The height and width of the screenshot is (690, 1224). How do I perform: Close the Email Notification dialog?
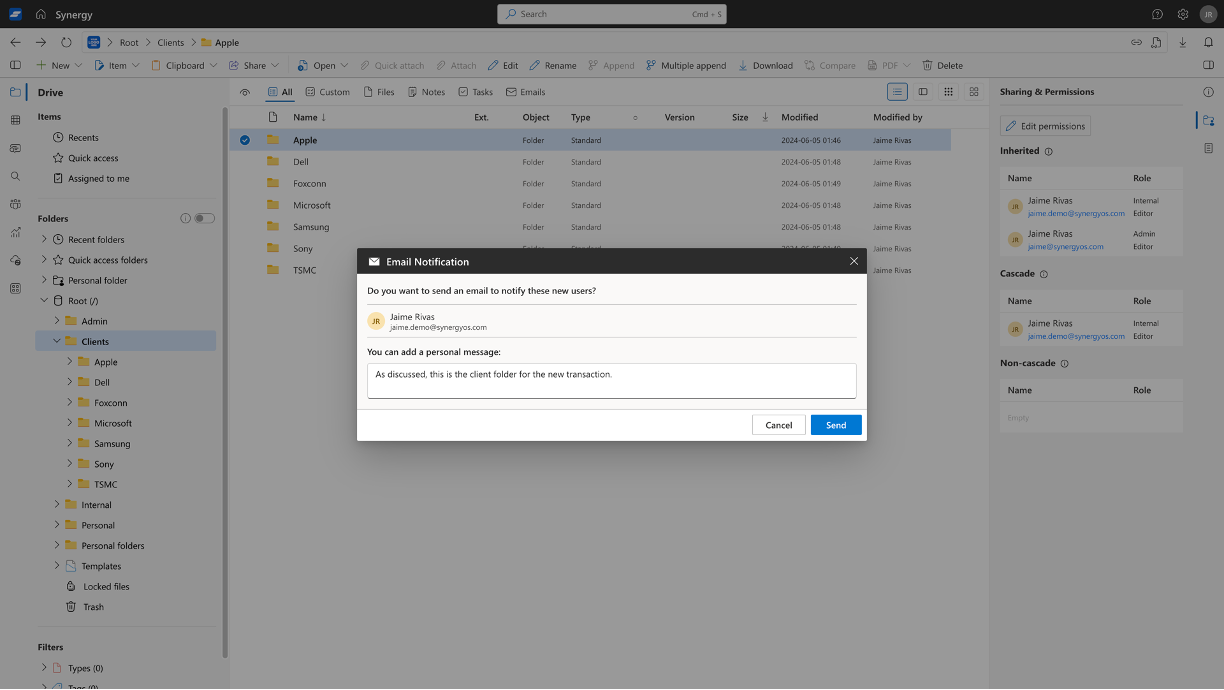854,261
